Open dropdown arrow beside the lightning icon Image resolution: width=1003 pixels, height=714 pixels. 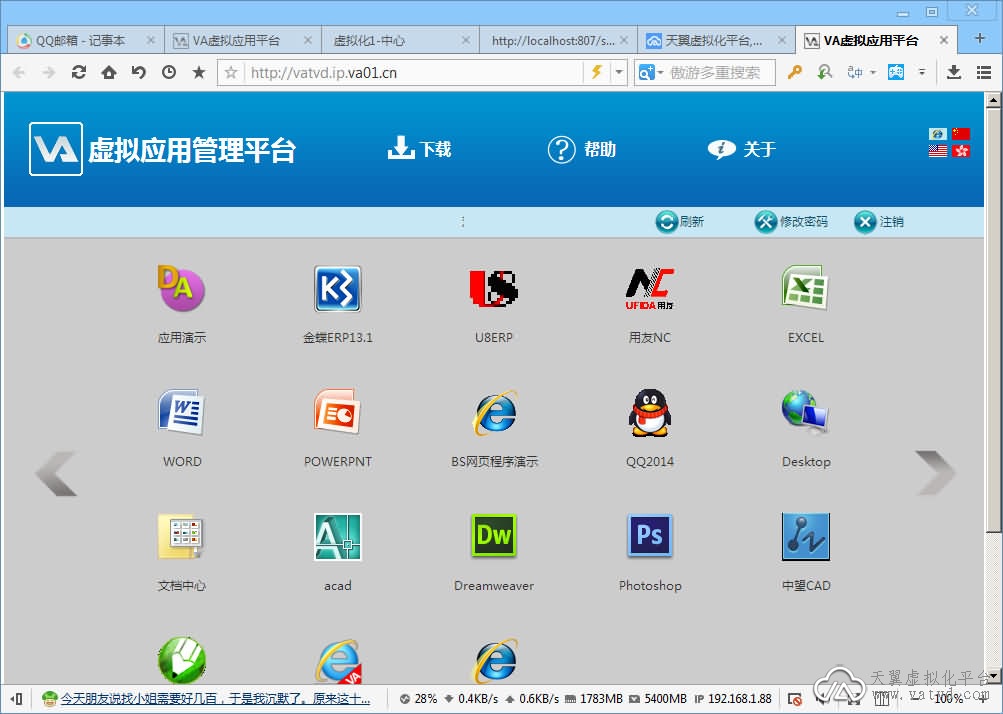pos(619,73)
